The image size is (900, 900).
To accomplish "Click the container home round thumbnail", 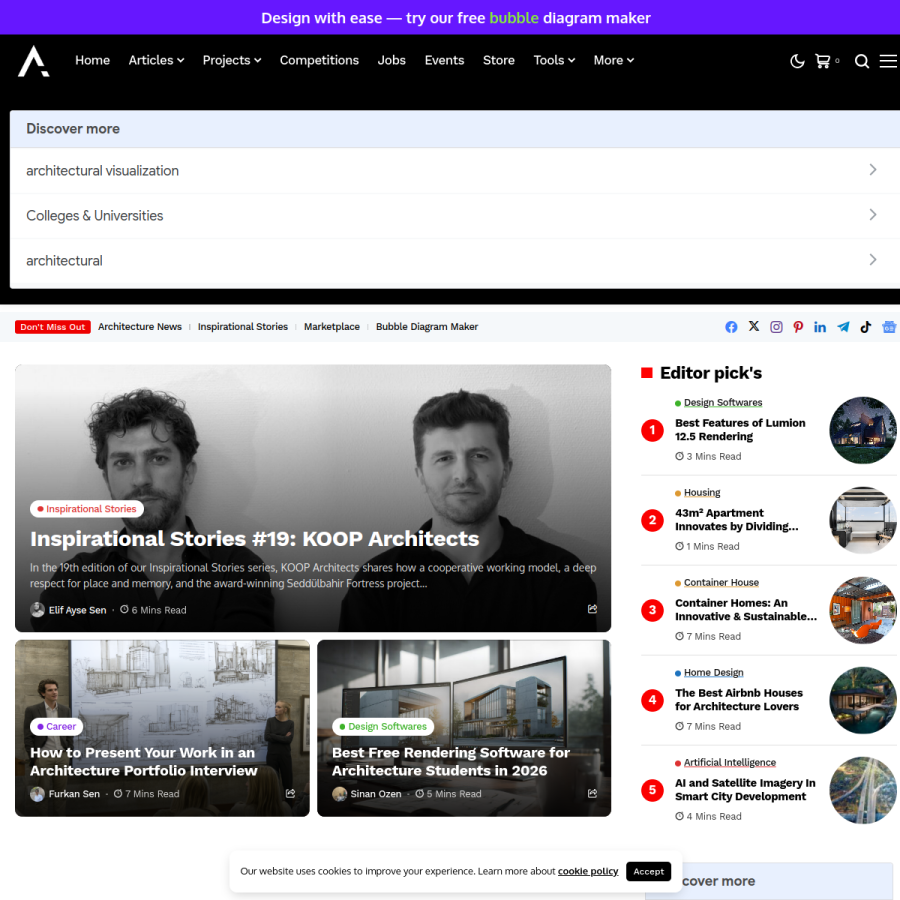I will (863, 611).
